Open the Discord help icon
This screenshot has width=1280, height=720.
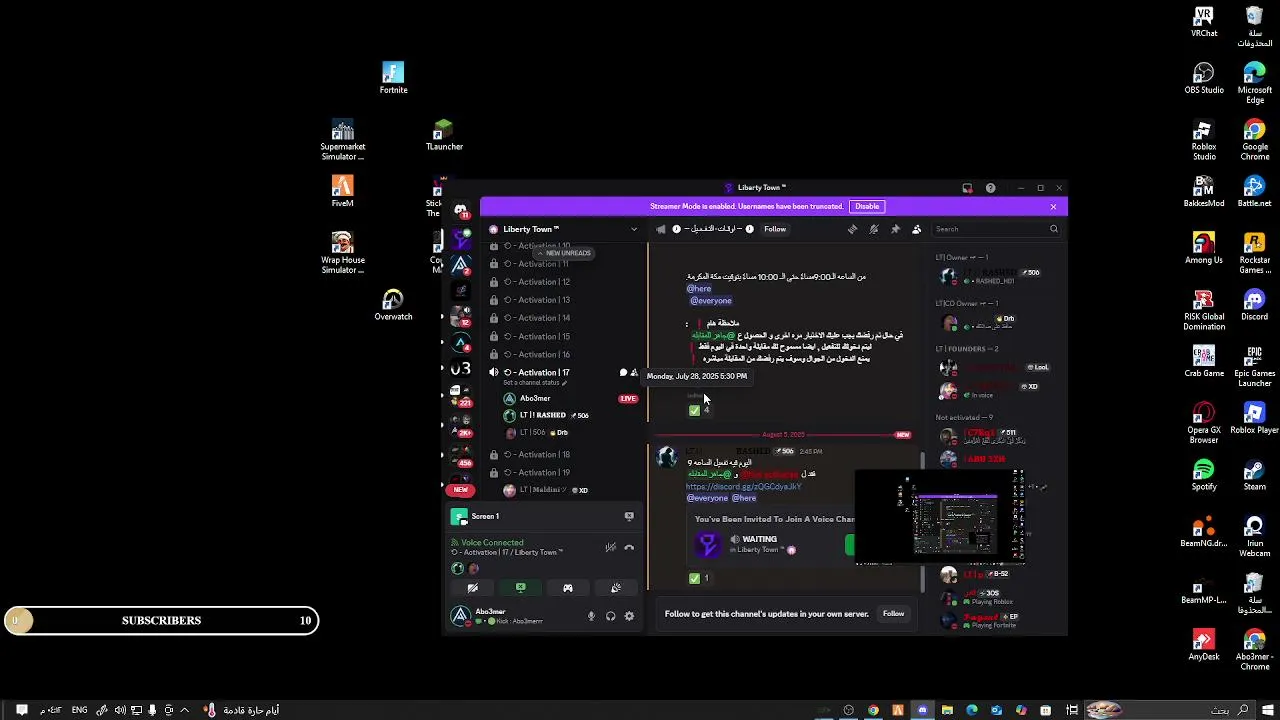[990, 188]
